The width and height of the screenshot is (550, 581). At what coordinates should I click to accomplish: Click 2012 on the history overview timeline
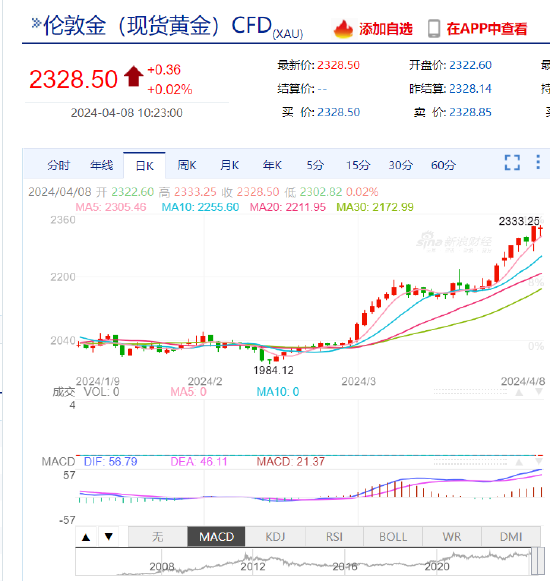click(253, 567)
